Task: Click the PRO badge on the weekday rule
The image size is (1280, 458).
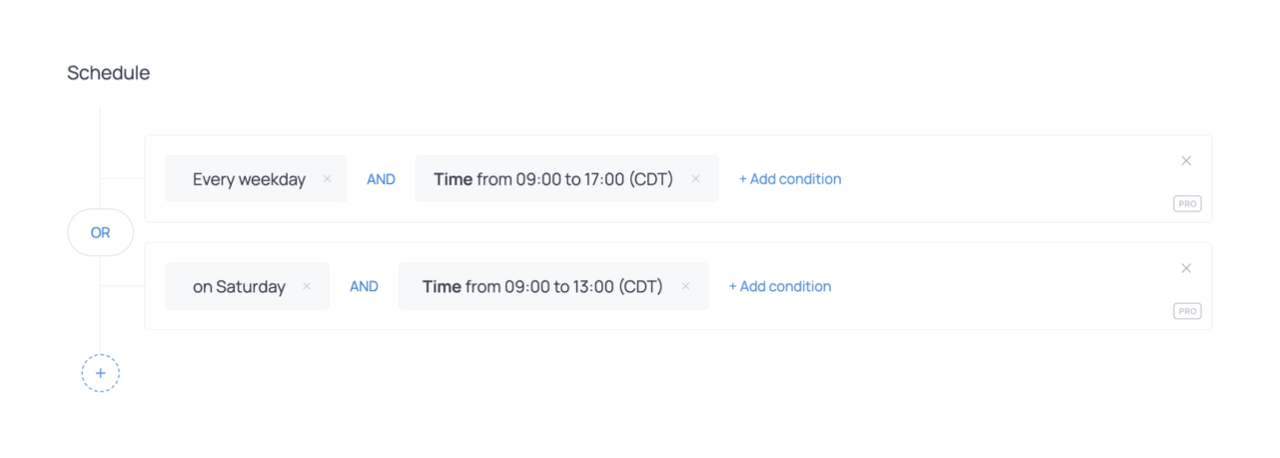Action: pyautogui.click(x=1187, y=204)
